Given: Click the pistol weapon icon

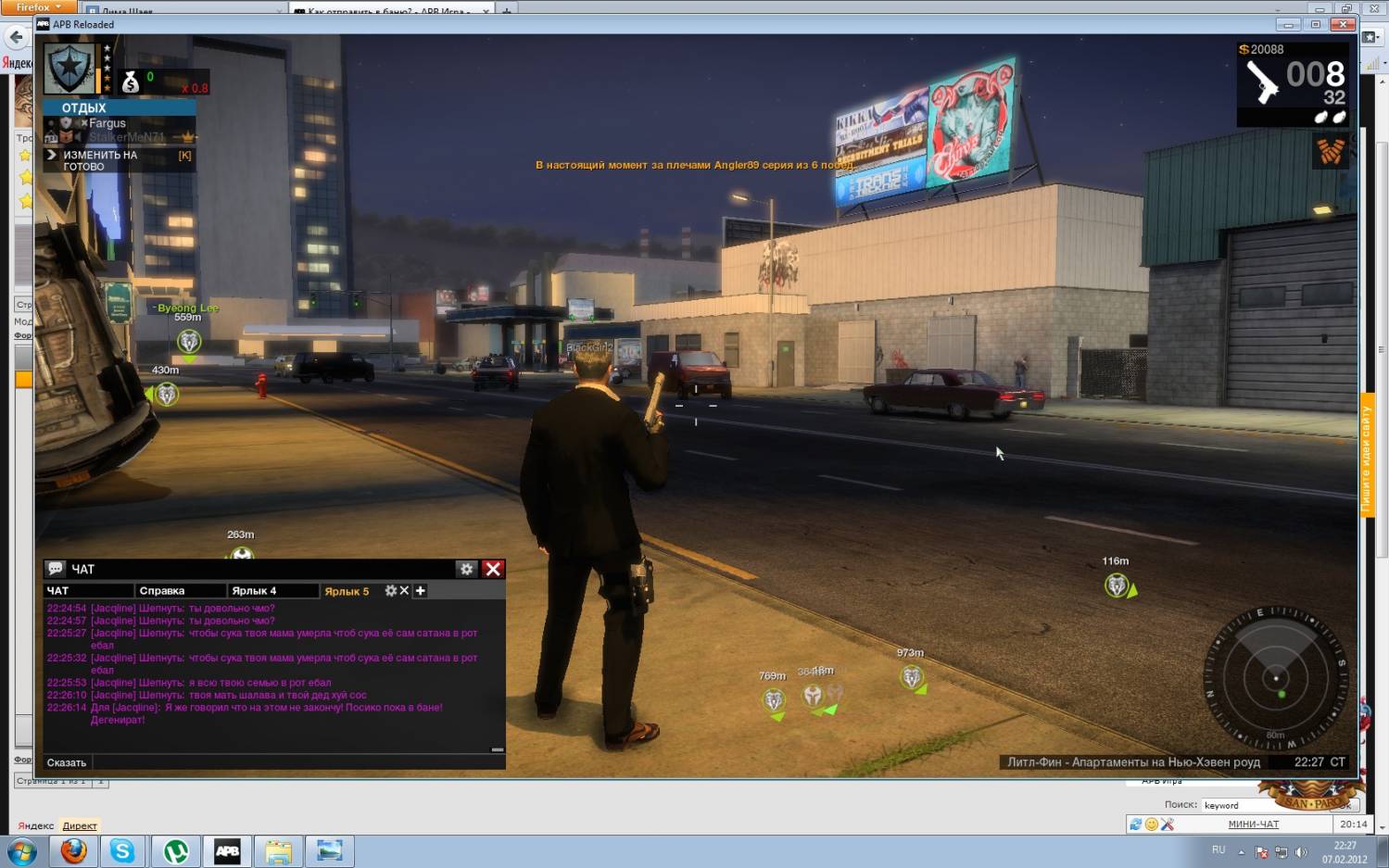Looking at the screenshot, I should (x=1261, y=82).
